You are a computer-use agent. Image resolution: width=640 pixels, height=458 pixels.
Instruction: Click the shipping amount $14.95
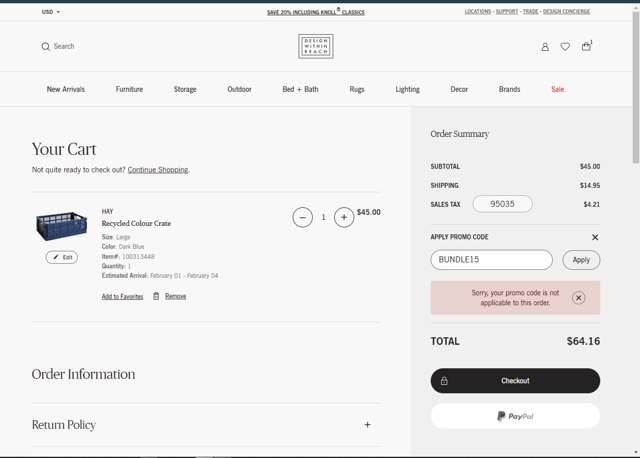590,185
